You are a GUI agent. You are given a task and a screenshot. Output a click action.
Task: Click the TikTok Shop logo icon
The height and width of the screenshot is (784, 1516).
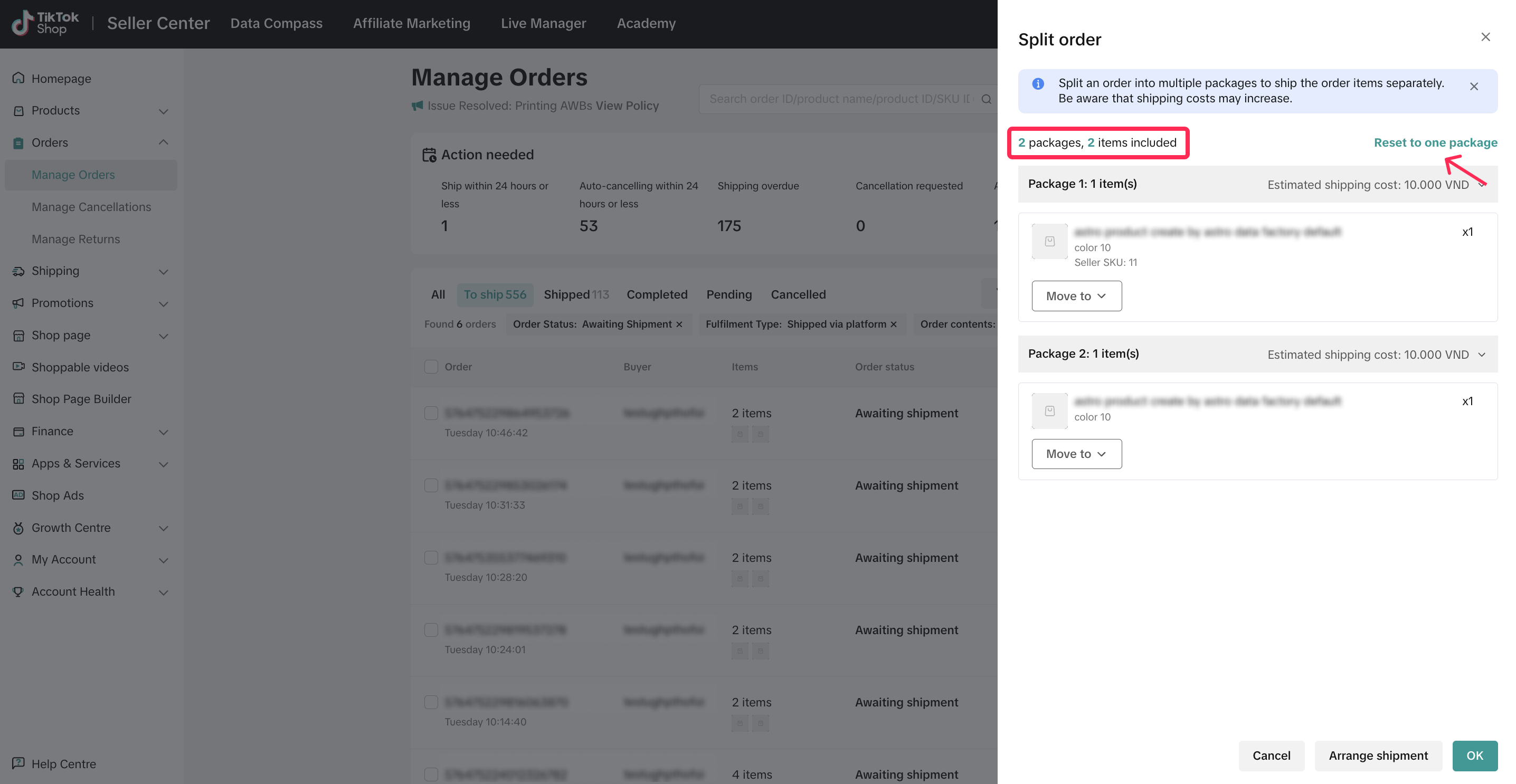[22, 23]
